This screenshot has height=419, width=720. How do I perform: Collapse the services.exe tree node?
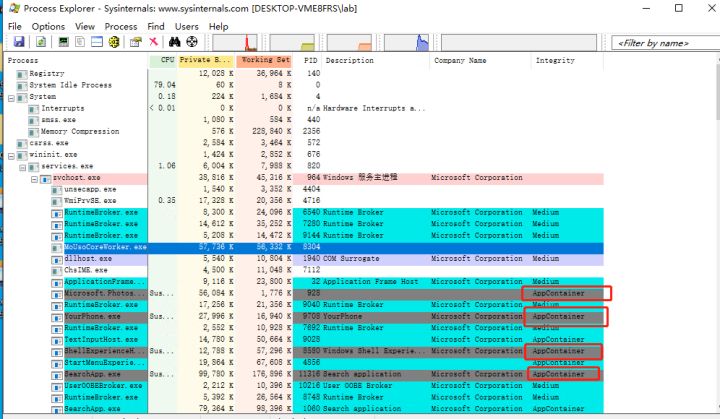point(23,168)
